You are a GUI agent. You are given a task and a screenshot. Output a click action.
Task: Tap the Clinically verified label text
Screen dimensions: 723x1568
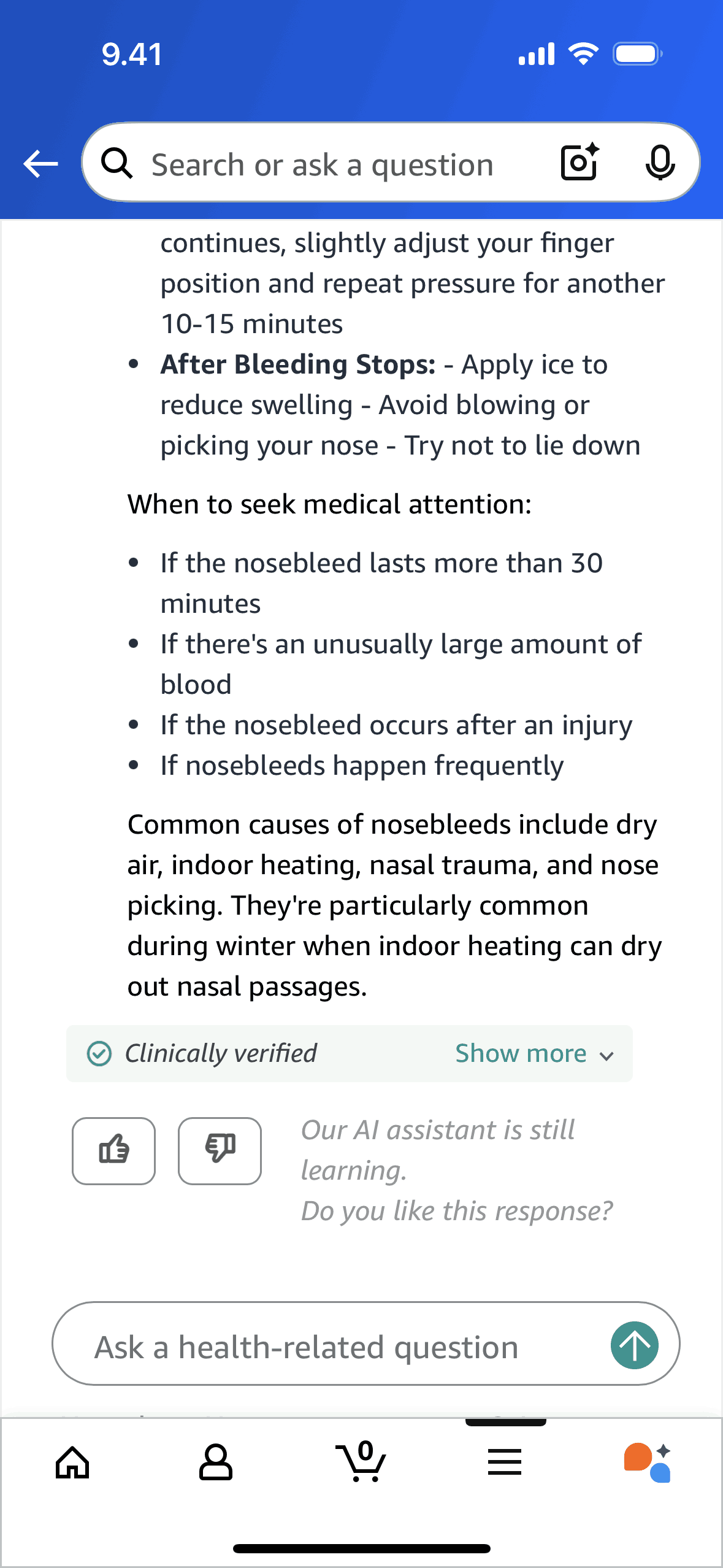(x=221, y=1054)
